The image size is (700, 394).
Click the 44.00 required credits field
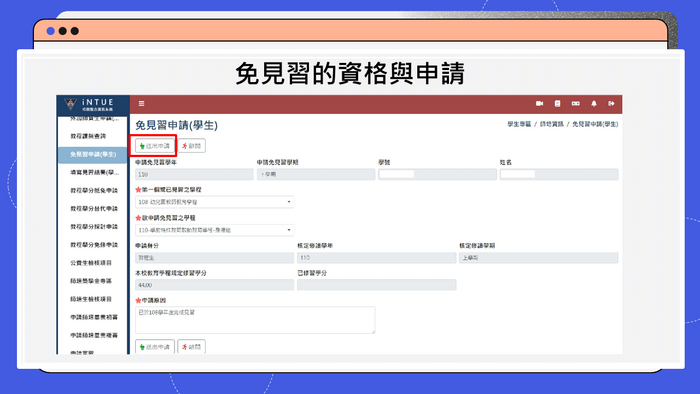(214, 285)
